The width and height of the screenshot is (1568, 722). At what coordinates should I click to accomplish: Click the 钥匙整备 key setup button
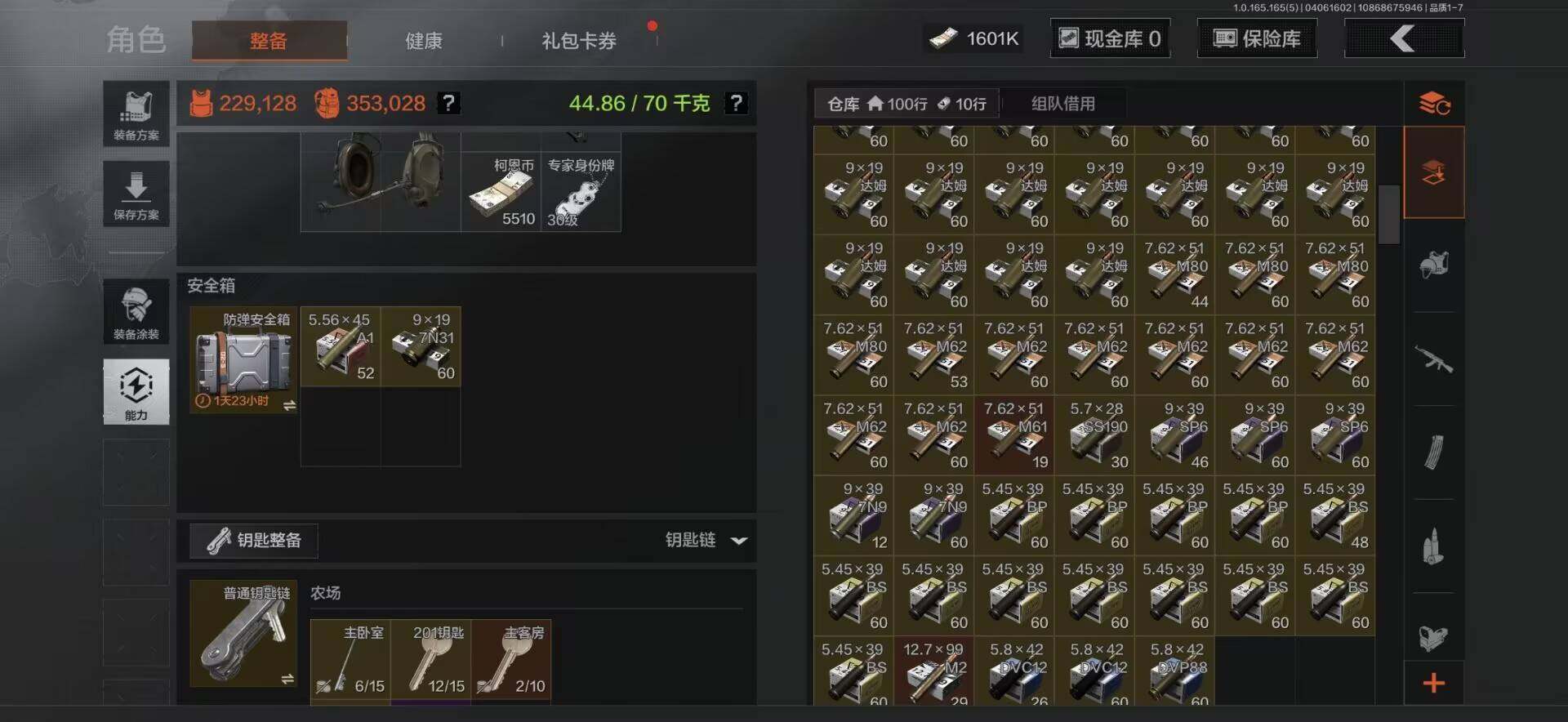pyautogui.click(x=254, y=540)
